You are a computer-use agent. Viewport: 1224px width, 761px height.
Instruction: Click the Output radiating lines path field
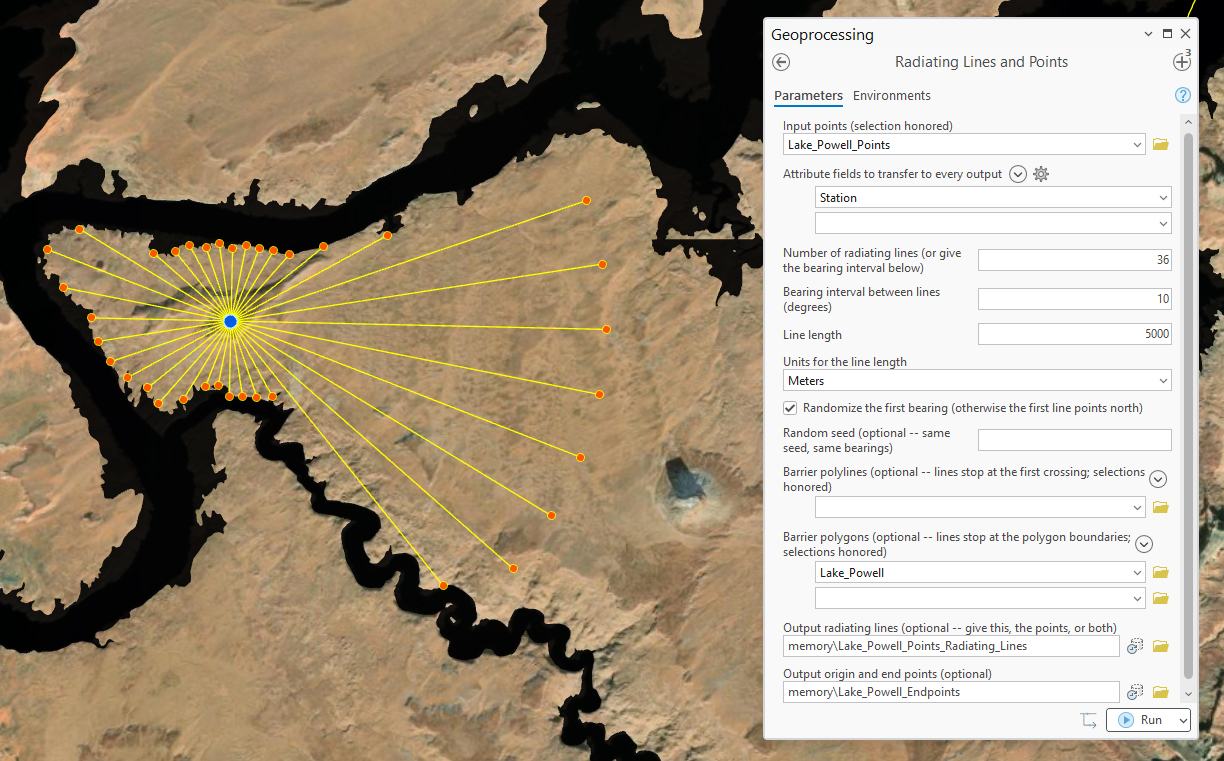point(951,647)
